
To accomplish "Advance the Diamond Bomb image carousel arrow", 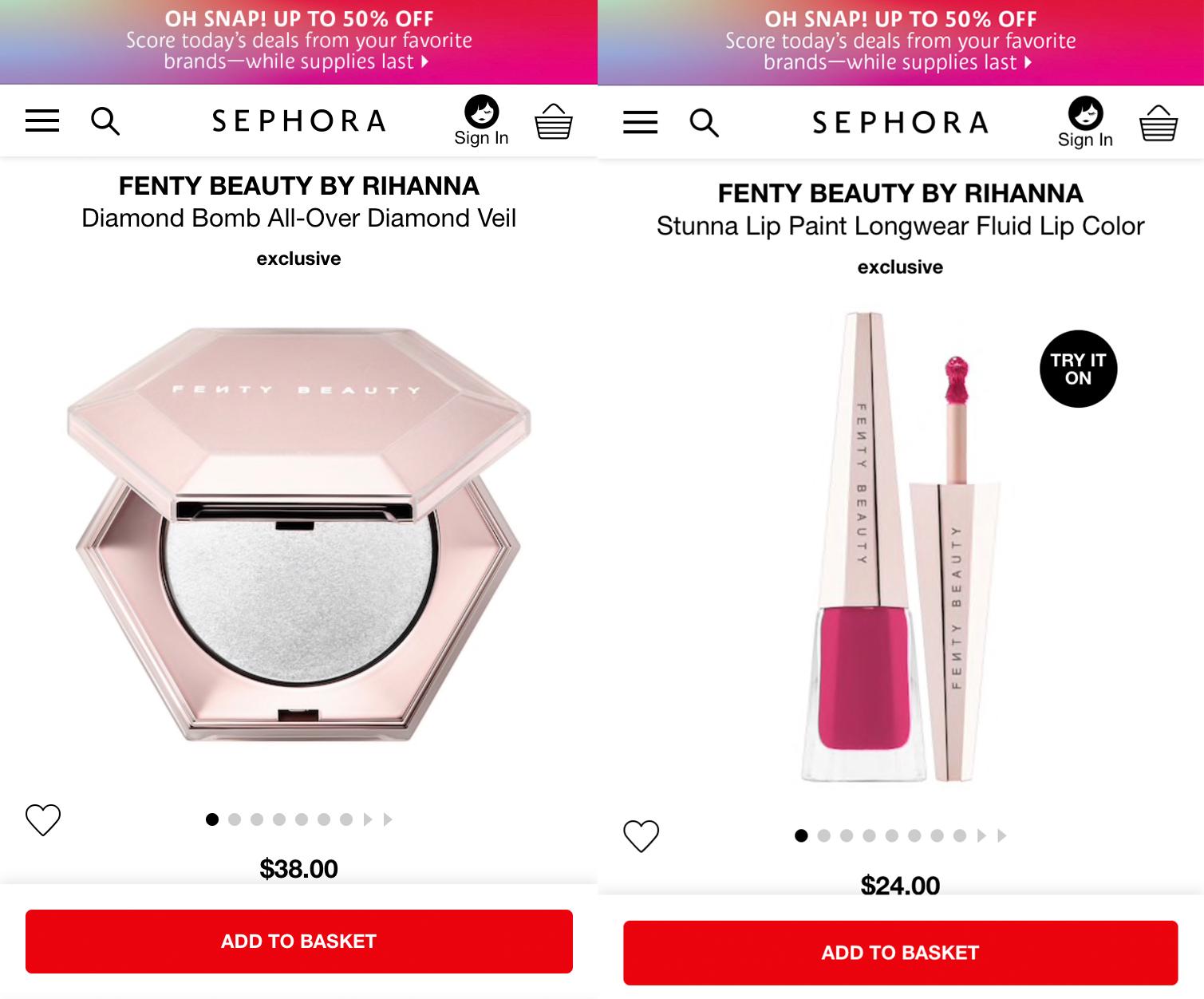I will pos(367,819).
